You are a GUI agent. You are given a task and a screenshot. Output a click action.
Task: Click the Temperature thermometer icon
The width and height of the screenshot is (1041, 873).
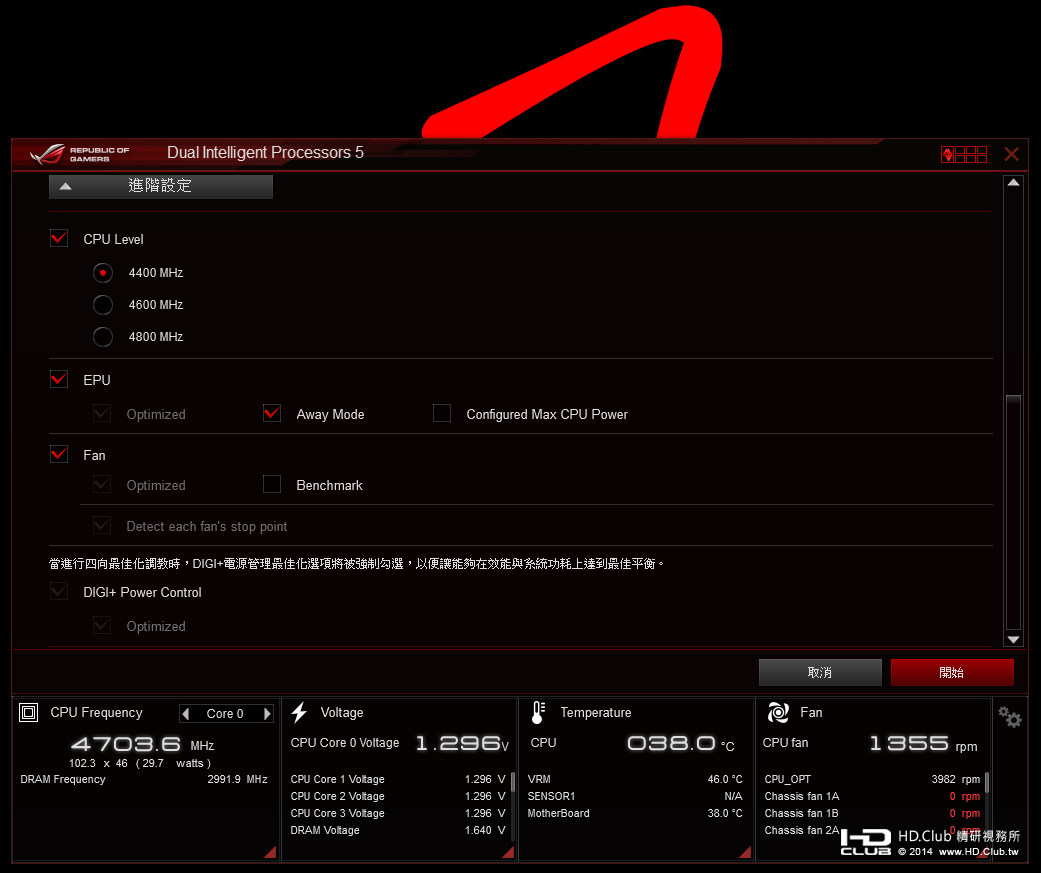538,713
